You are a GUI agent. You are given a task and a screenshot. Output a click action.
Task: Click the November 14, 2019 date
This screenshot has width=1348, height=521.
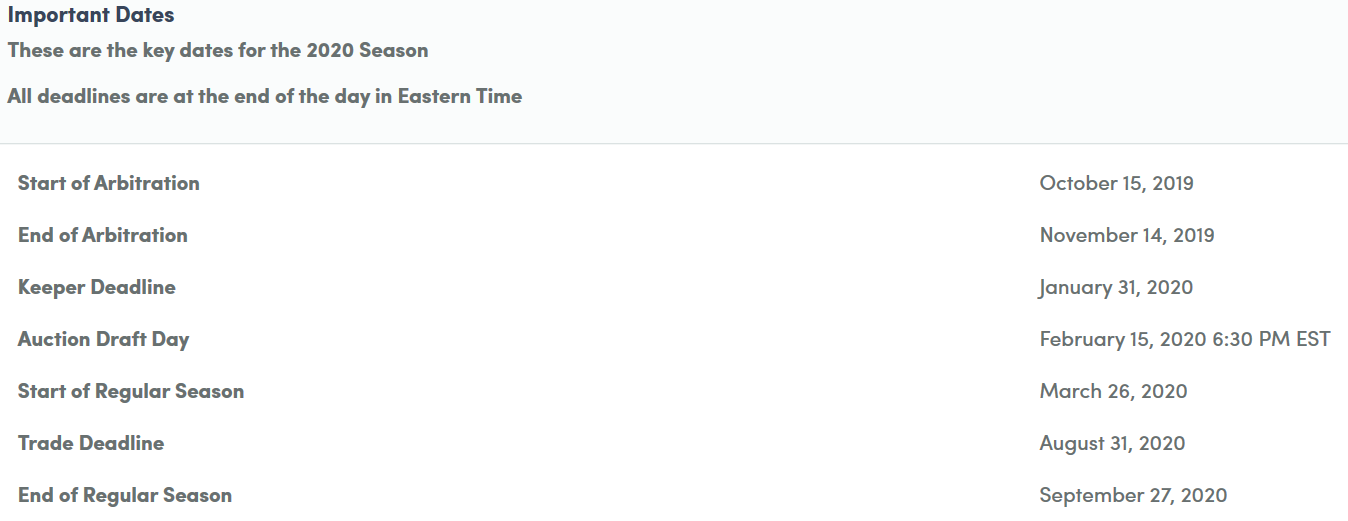pyautogui.click(x=1127, y=235)
